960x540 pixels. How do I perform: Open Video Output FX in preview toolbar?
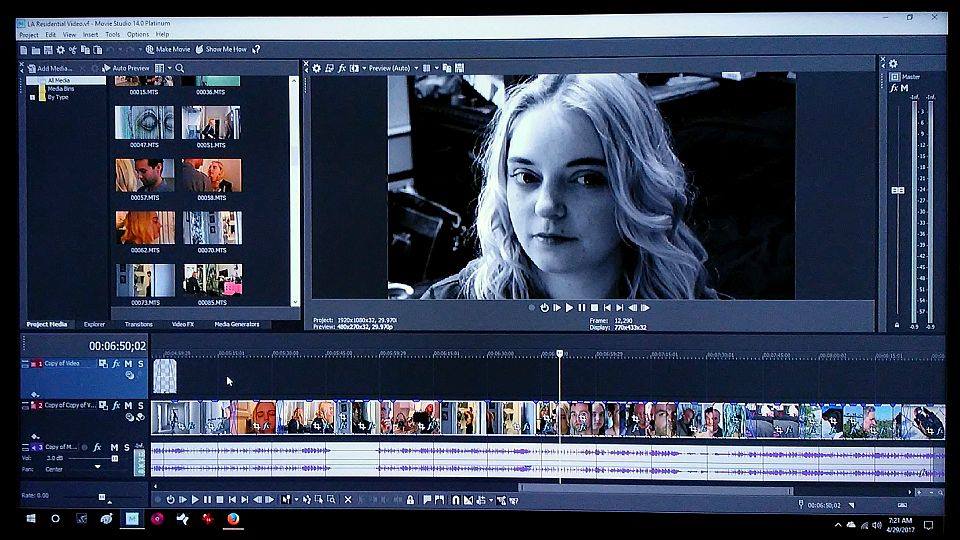pyautogui.click(x=342, y=69)
